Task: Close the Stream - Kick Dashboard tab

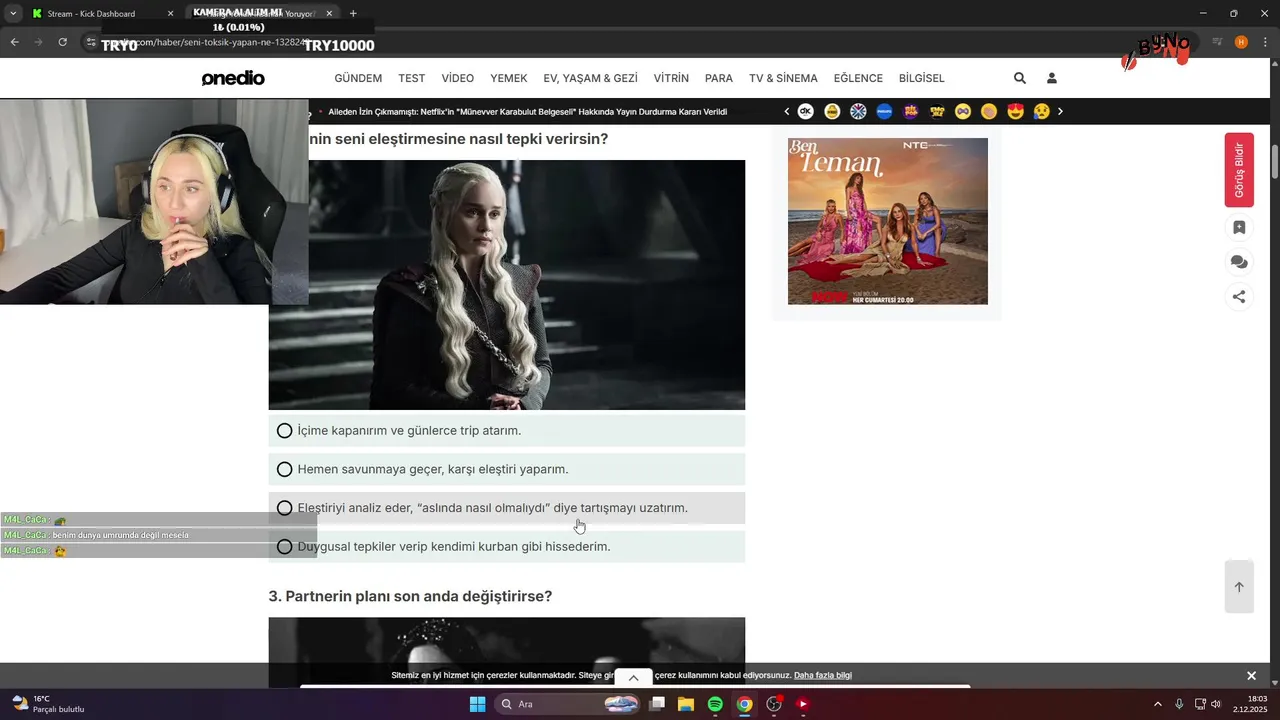Action: (170, 14)
